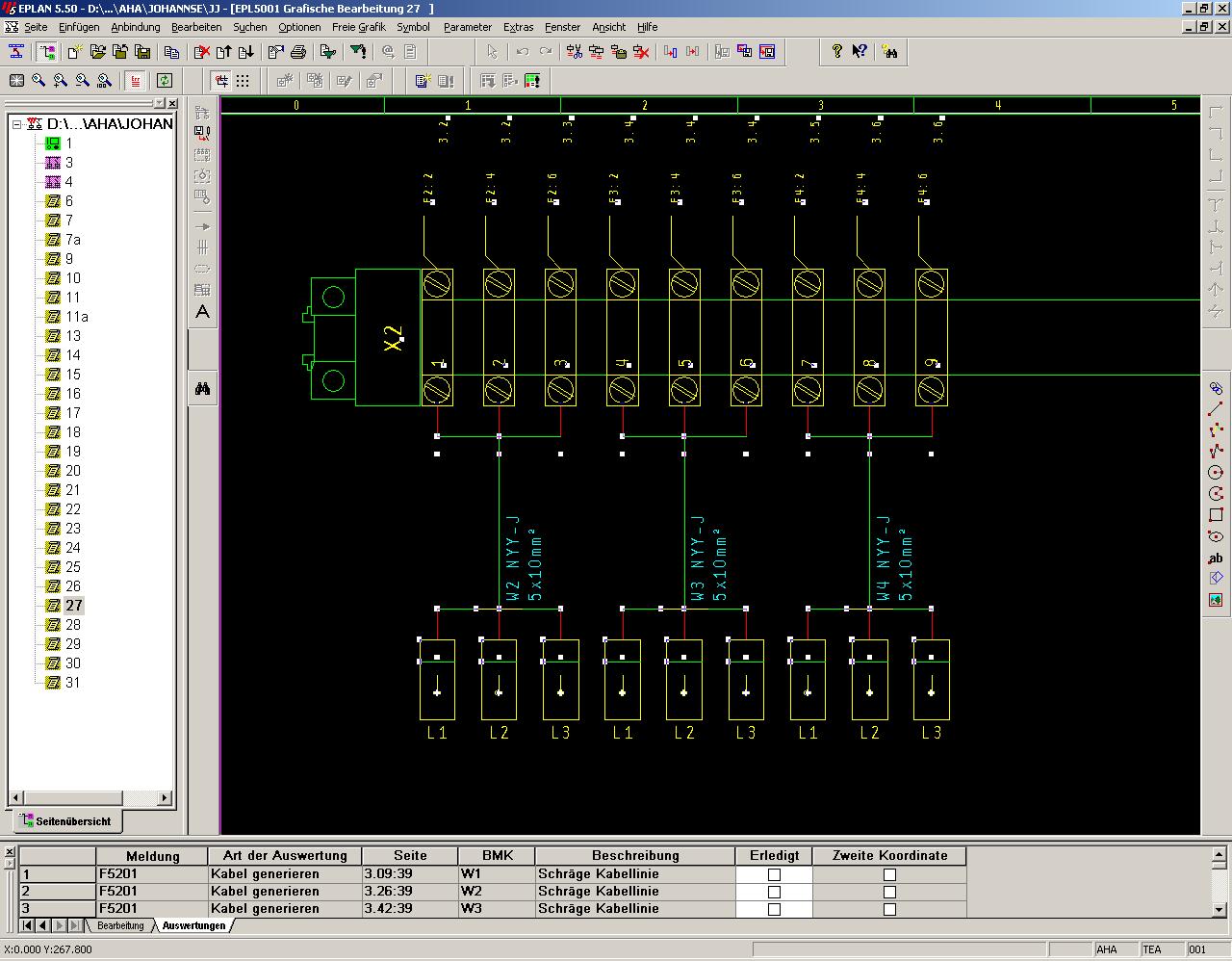Select the 'ab' free text tool
The width and height of the screenshot is (1232, 961).
coord(1216,558)
